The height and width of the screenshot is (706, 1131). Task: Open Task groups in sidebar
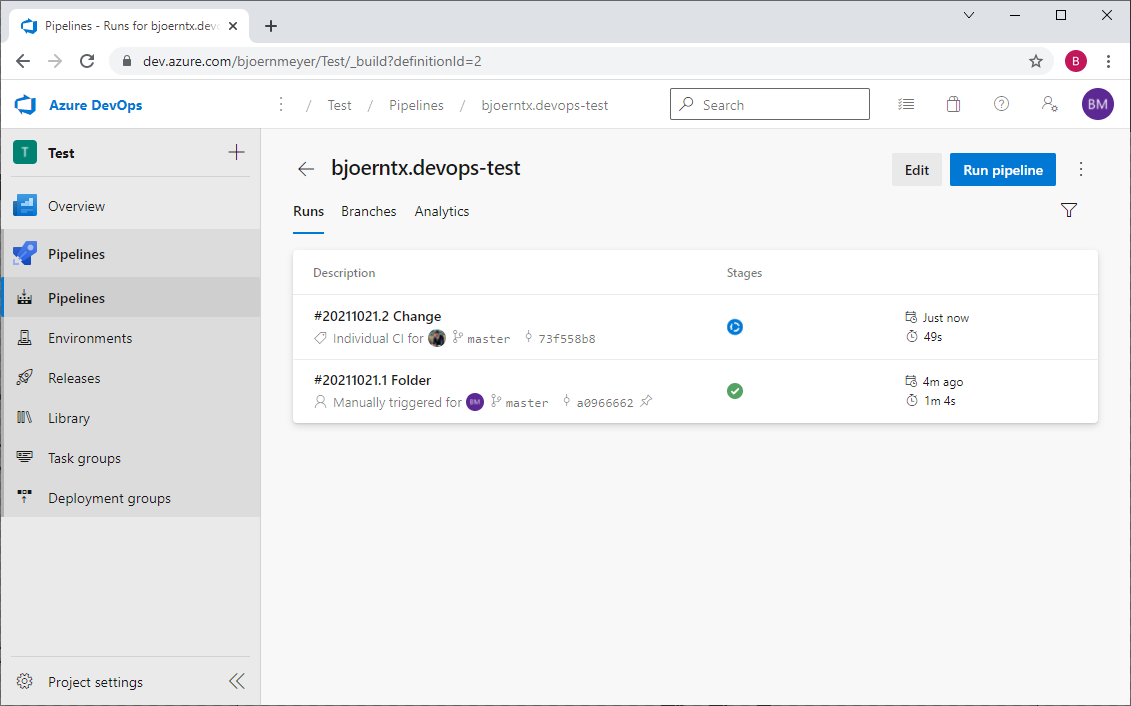[x=131, y=458]
